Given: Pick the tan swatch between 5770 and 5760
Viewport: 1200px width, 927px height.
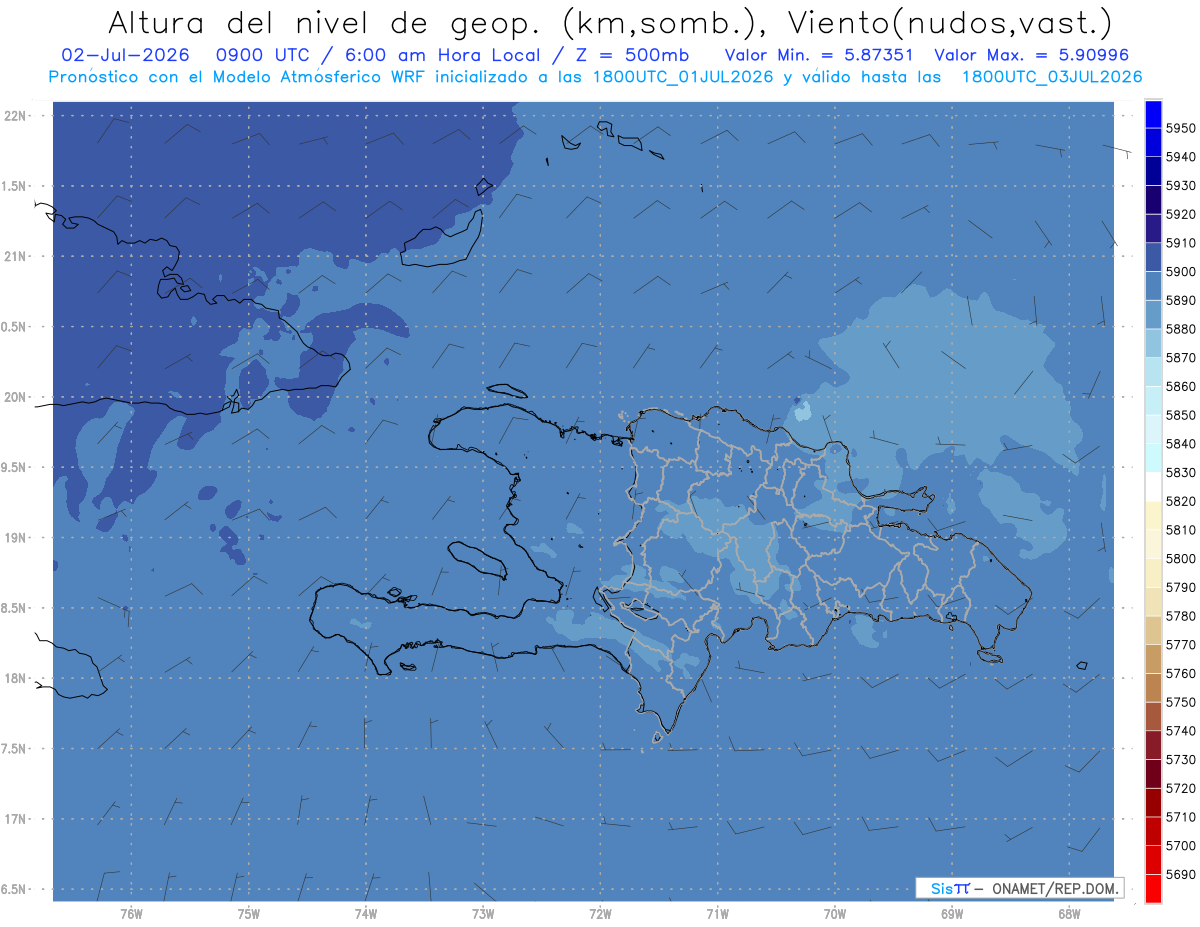Looking at the screenshot, I should click(1153, 659).
